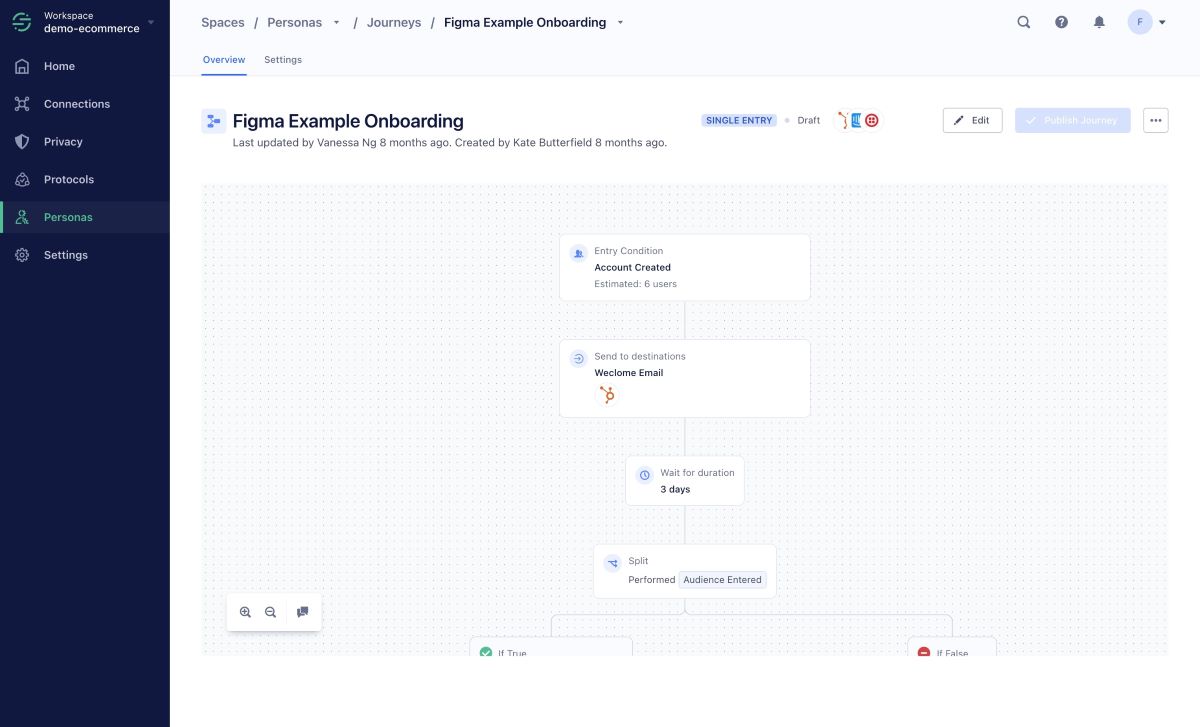
Task: Open the help question mark icon
Action: click(1061, 22)
